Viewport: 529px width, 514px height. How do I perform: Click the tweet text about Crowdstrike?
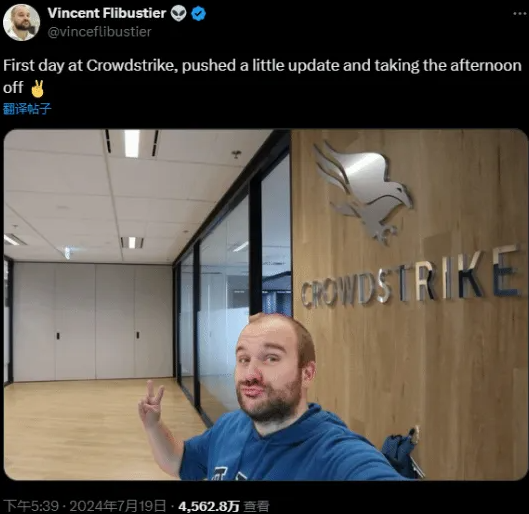coord(262,76)
